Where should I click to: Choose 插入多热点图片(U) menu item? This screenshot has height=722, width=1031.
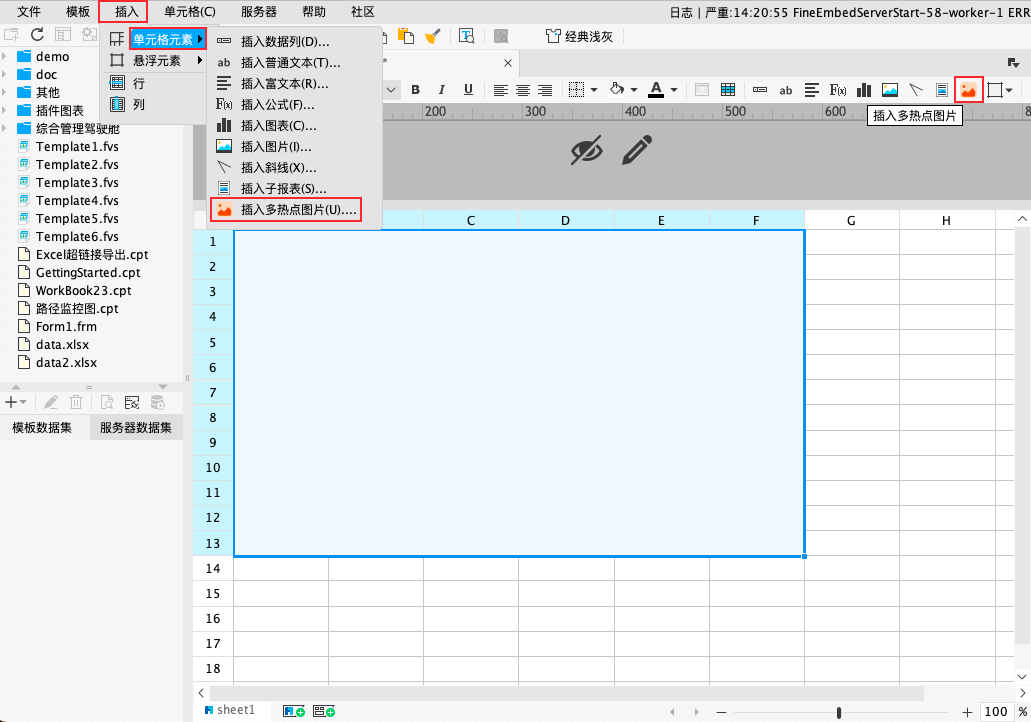click(286, 210)
